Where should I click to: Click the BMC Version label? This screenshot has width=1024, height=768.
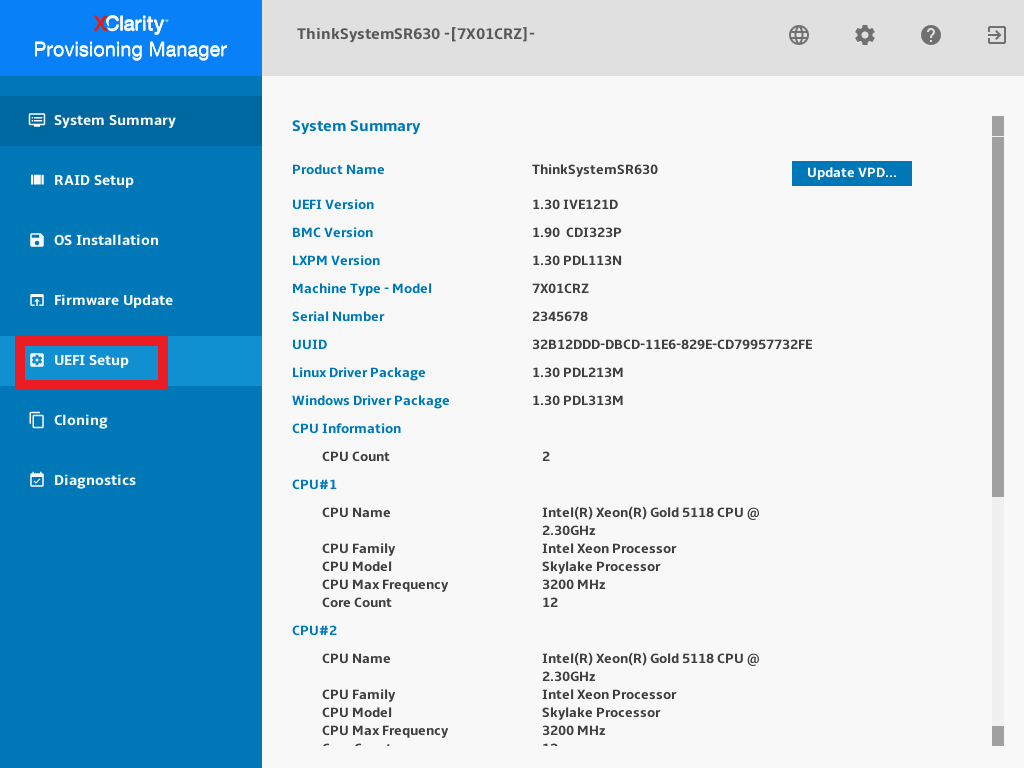click(x=332, y=232)
